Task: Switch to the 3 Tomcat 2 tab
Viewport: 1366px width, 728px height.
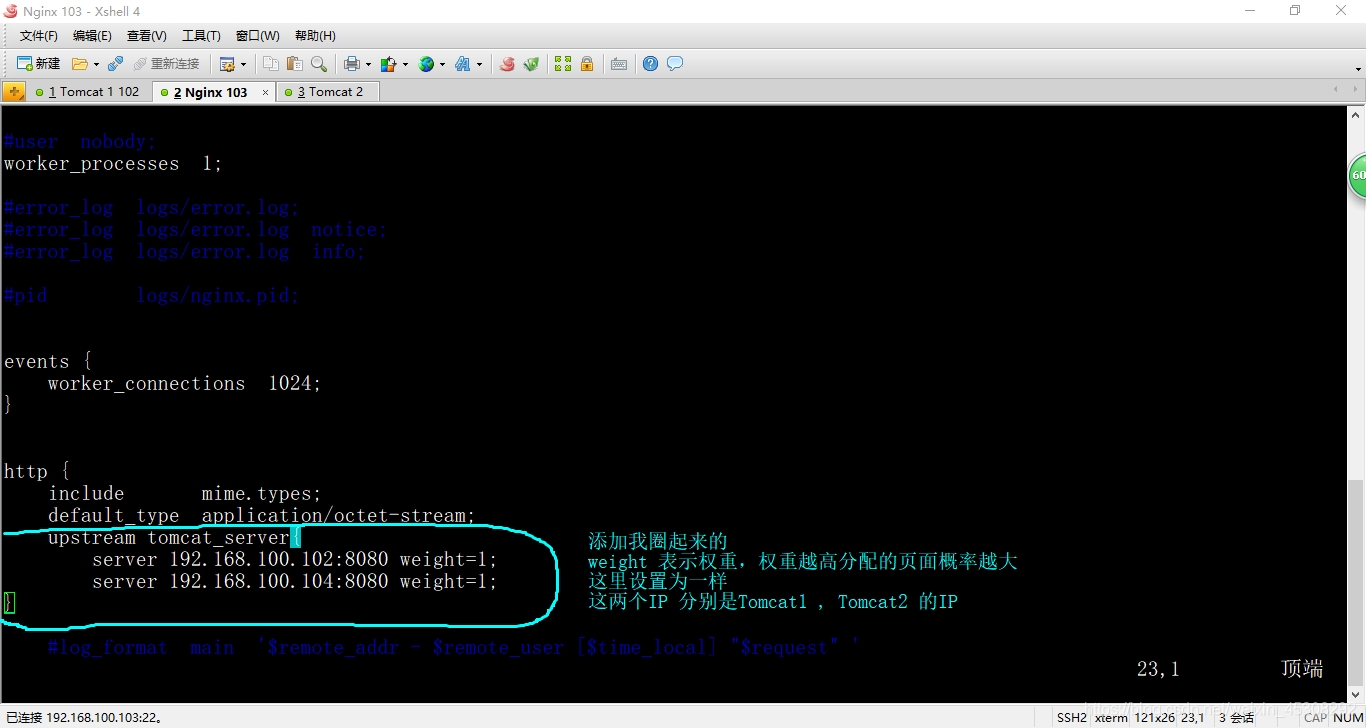Action: click(328, 92)
